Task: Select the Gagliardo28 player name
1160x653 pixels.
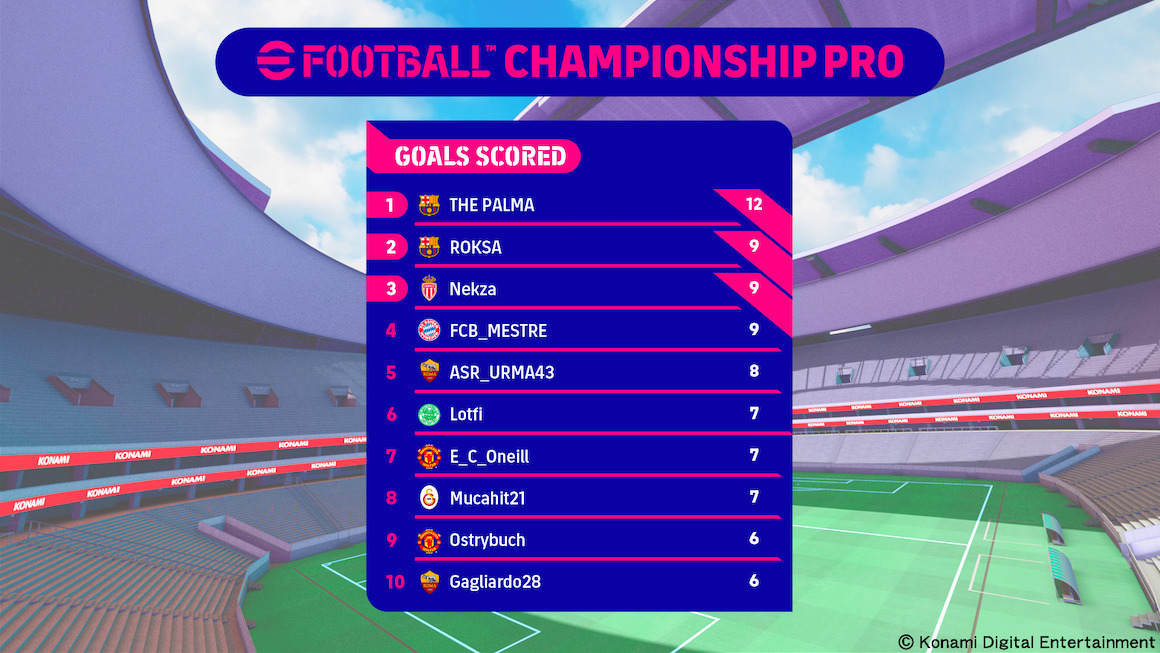Action: [495, 581]
